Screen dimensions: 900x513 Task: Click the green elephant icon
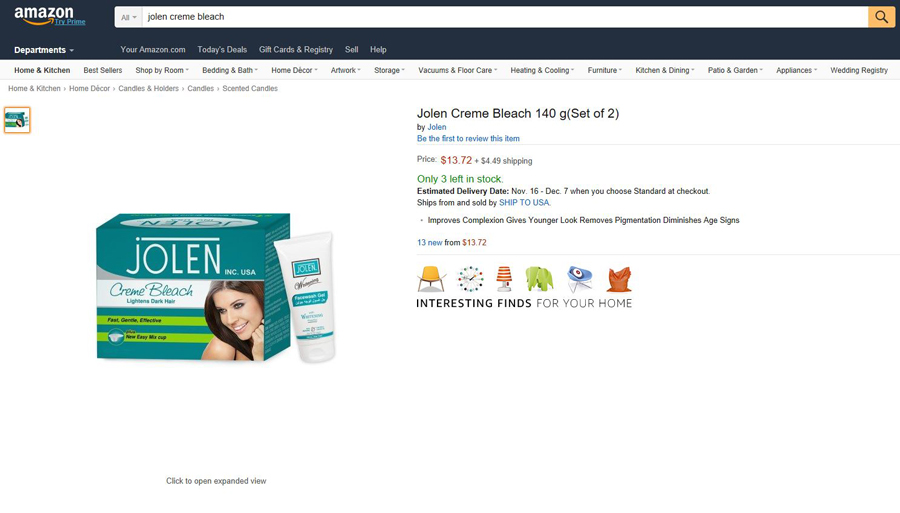[540, 279]
